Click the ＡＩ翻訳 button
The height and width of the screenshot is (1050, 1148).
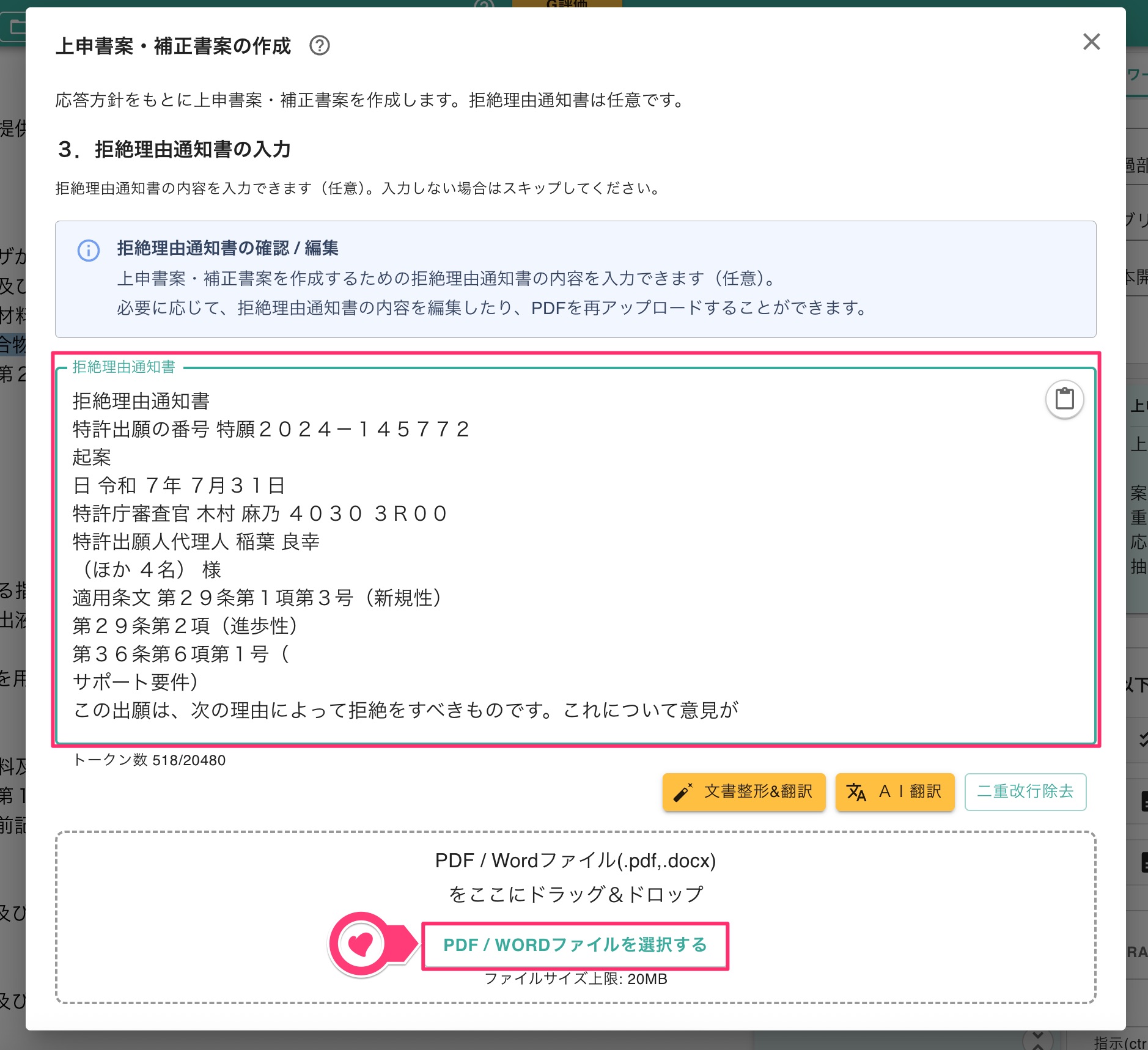[894, 791]
